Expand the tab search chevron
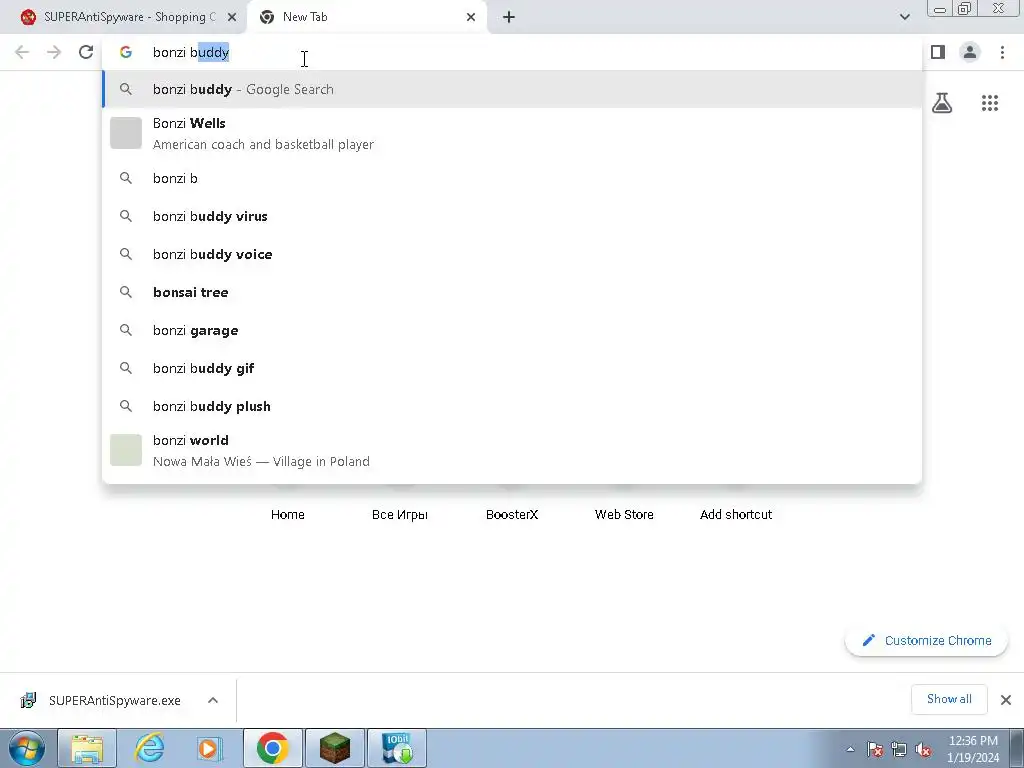The height and width of the screenshot is (768, 1024). point(904,17)
